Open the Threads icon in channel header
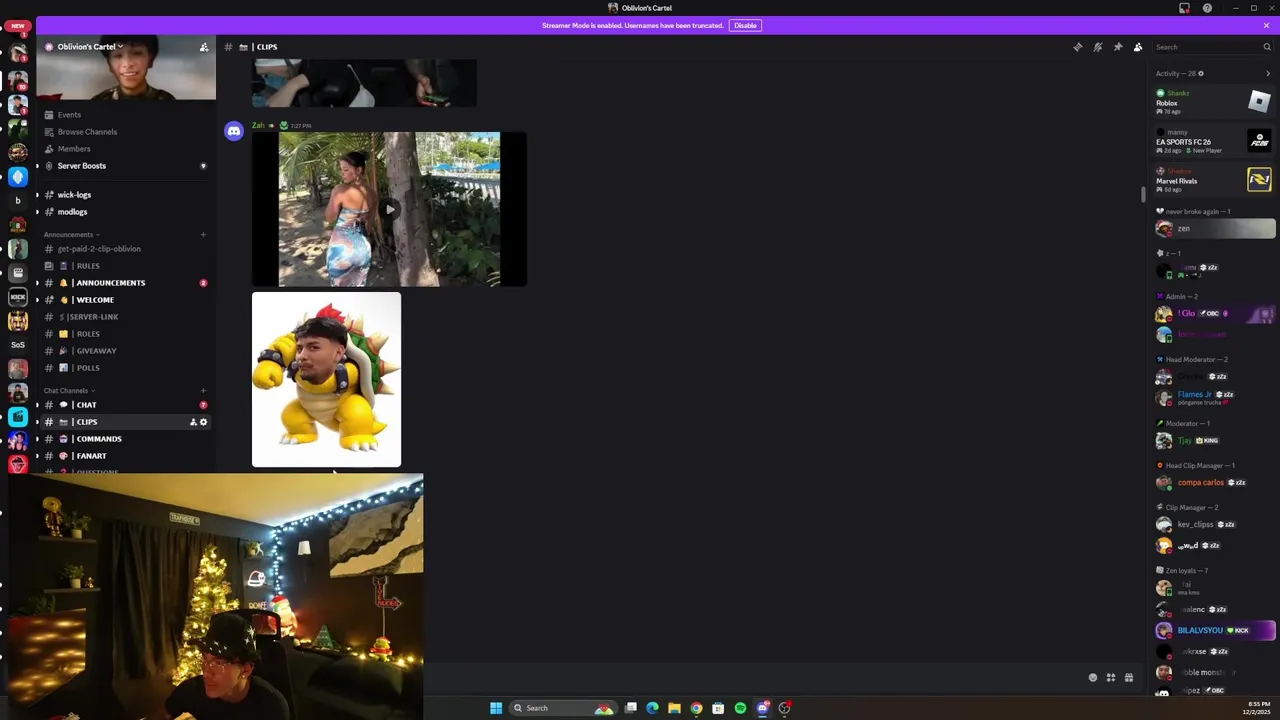1280x720 pixels. point(1077,47)
